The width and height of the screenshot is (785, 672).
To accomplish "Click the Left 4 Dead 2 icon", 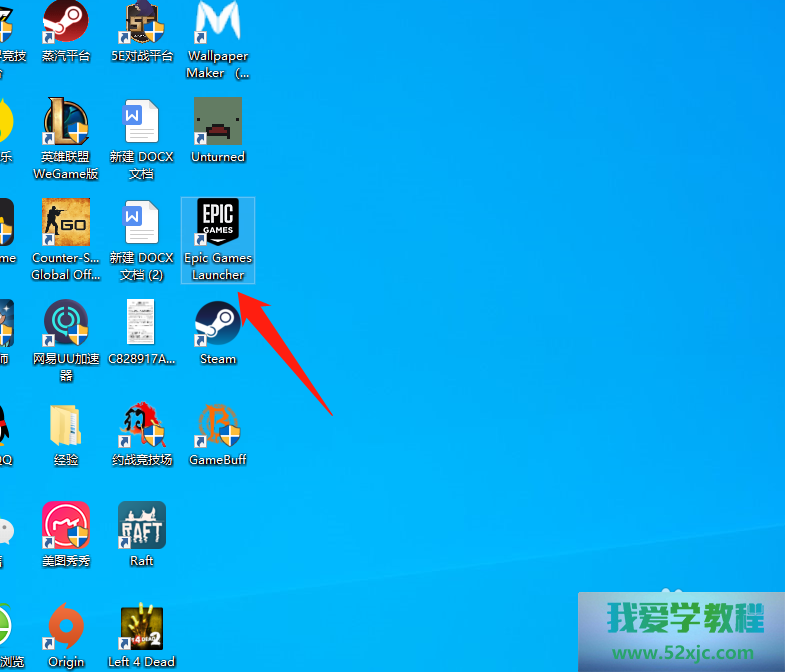I will pos(142,627).
